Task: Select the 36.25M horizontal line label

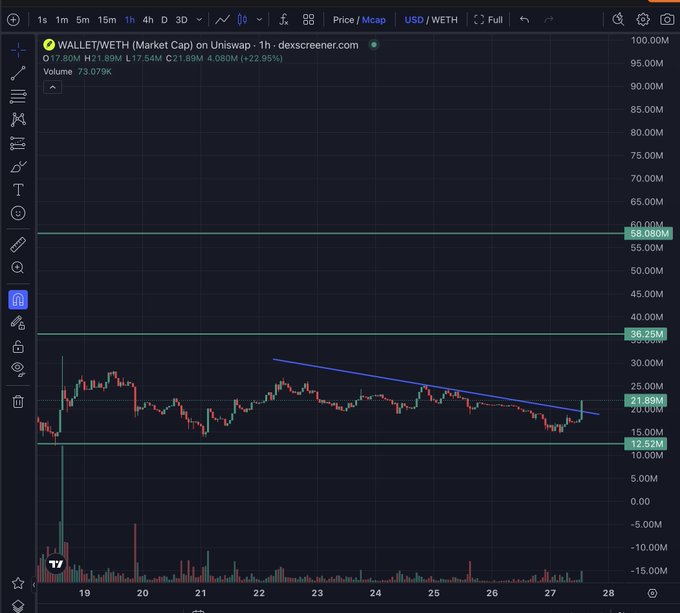Action: tap(646, 334)
